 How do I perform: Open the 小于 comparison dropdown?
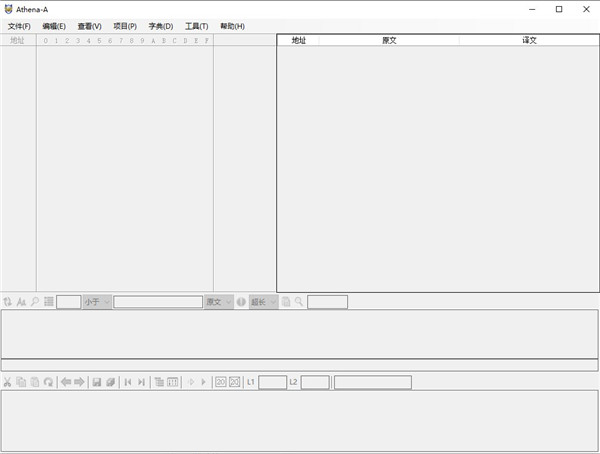97,302
